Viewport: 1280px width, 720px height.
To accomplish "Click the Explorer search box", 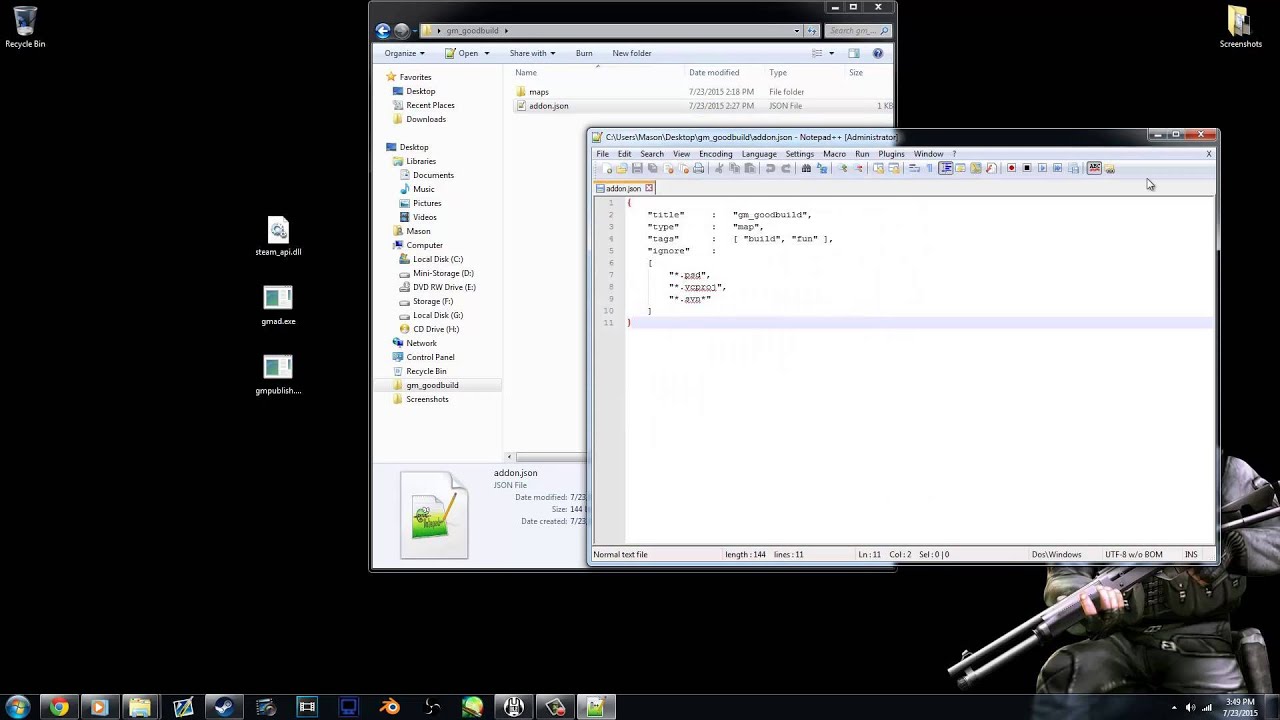I will [x=857, y=31].
